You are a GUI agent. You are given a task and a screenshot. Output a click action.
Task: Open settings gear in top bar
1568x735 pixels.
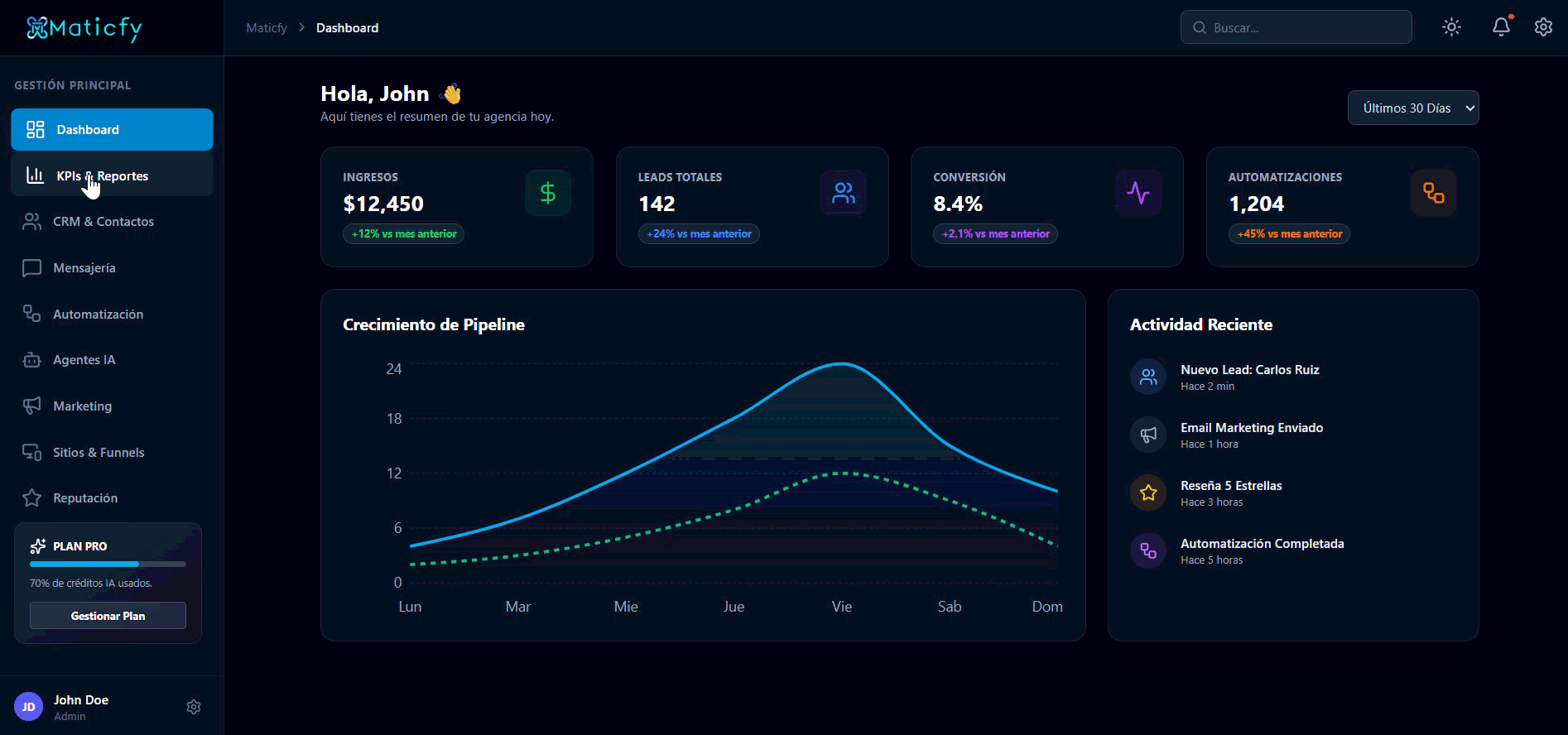[x=1543, y=27]
